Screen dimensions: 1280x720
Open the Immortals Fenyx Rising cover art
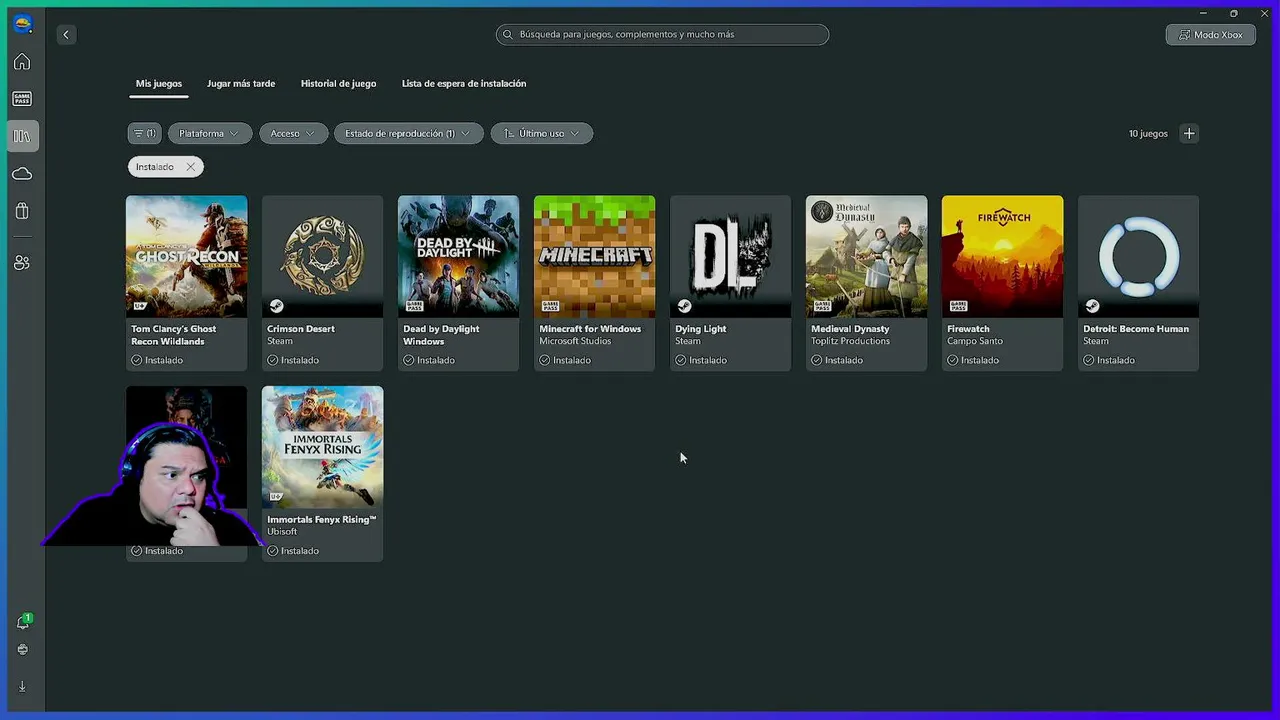(322, 447)
